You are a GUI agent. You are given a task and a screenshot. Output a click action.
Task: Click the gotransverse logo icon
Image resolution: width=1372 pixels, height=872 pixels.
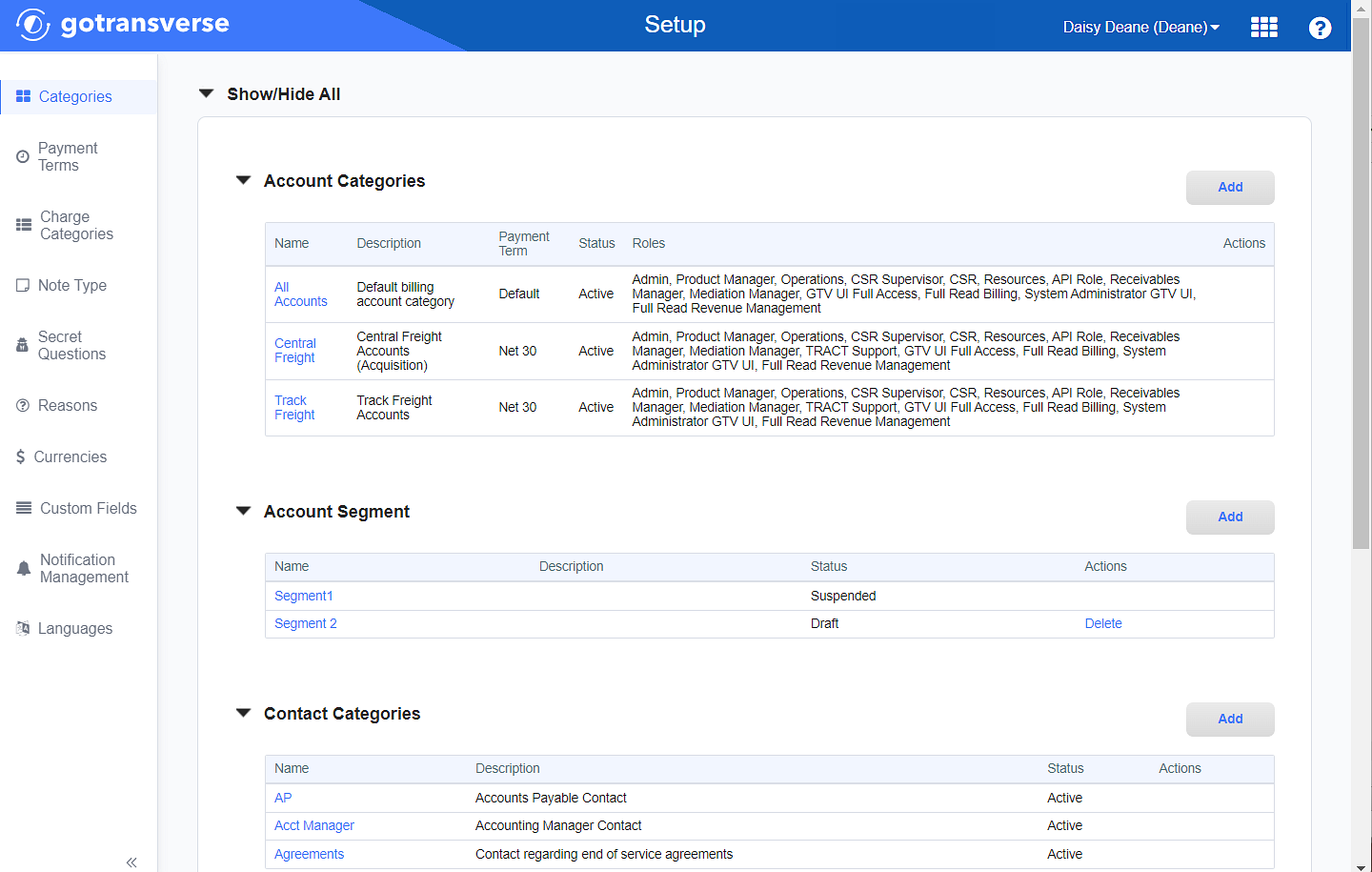pyautogui.click(x=32, y=25)
